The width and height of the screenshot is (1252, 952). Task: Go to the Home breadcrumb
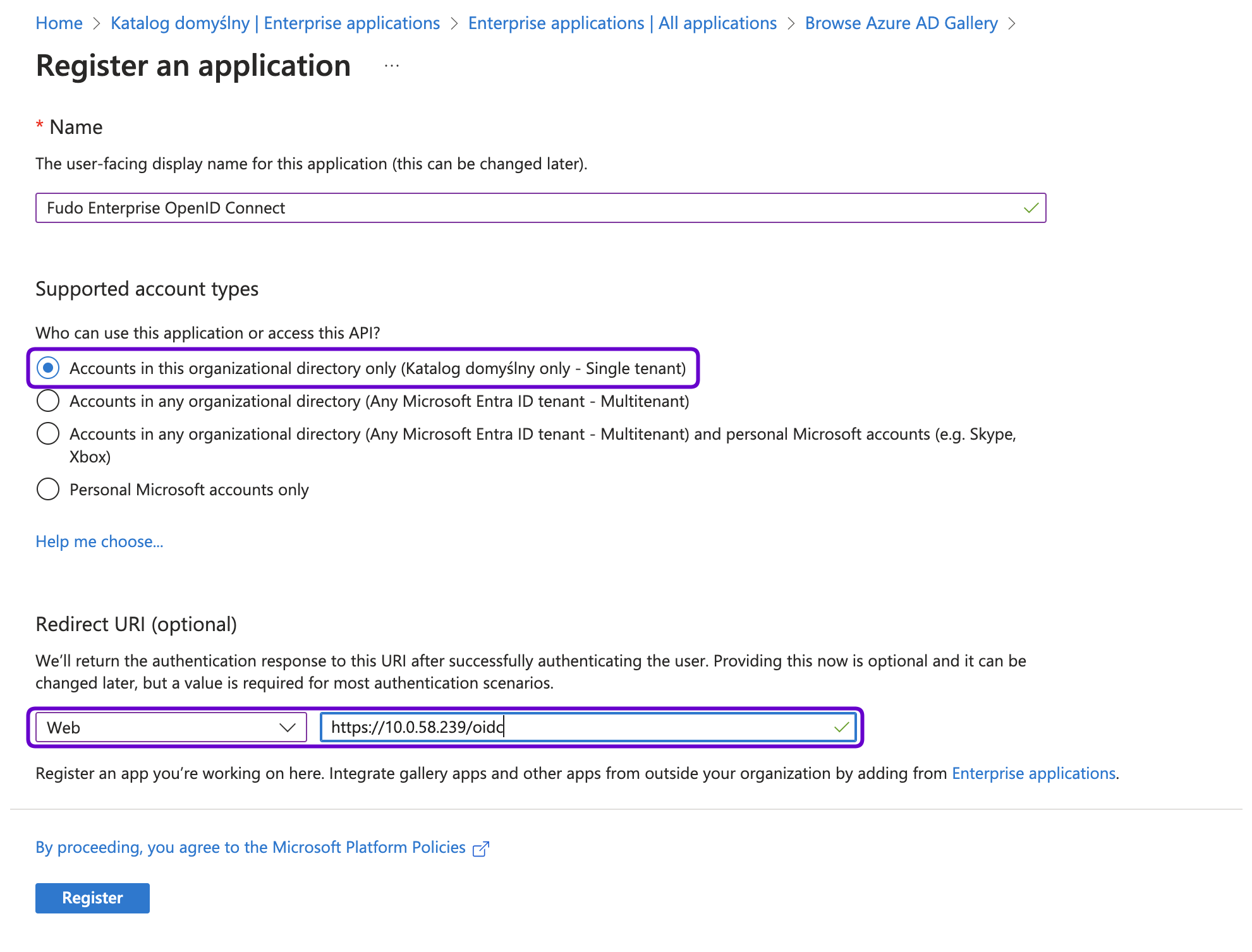tap(59, 23)
